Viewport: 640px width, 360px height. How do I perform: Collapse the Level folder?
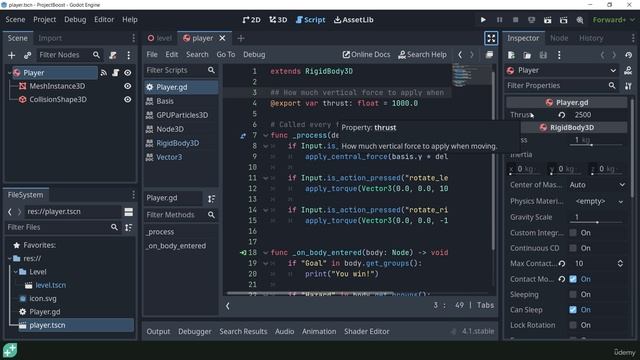(x=16, y=272)
